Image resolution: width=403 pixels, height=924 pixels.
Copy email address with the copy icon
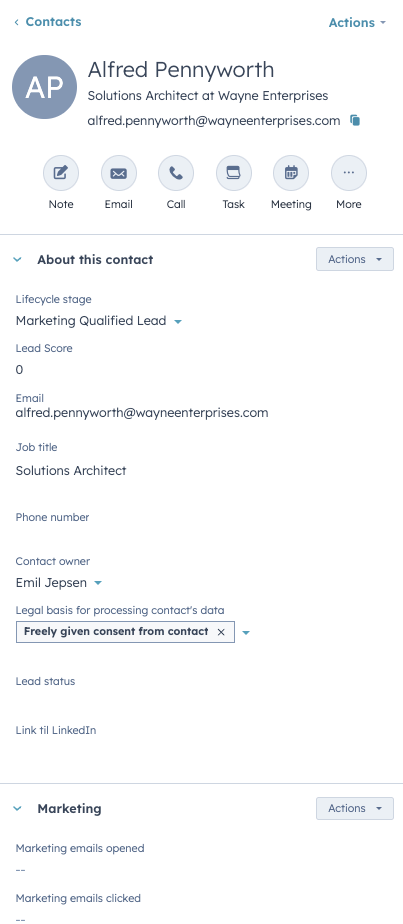(x=355, y=120)
